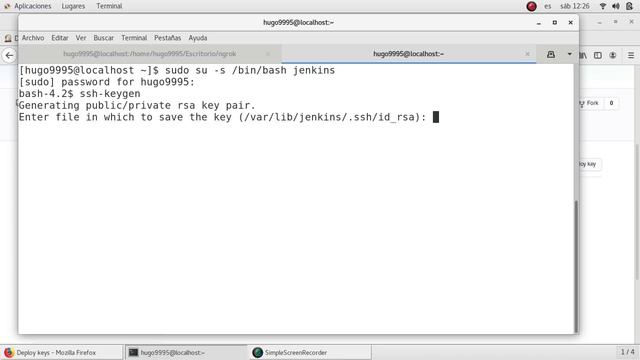Click the 'sudo su -s /bin/bash jenkins' command line
Viewport: 640px width, 360px height.
250,70
